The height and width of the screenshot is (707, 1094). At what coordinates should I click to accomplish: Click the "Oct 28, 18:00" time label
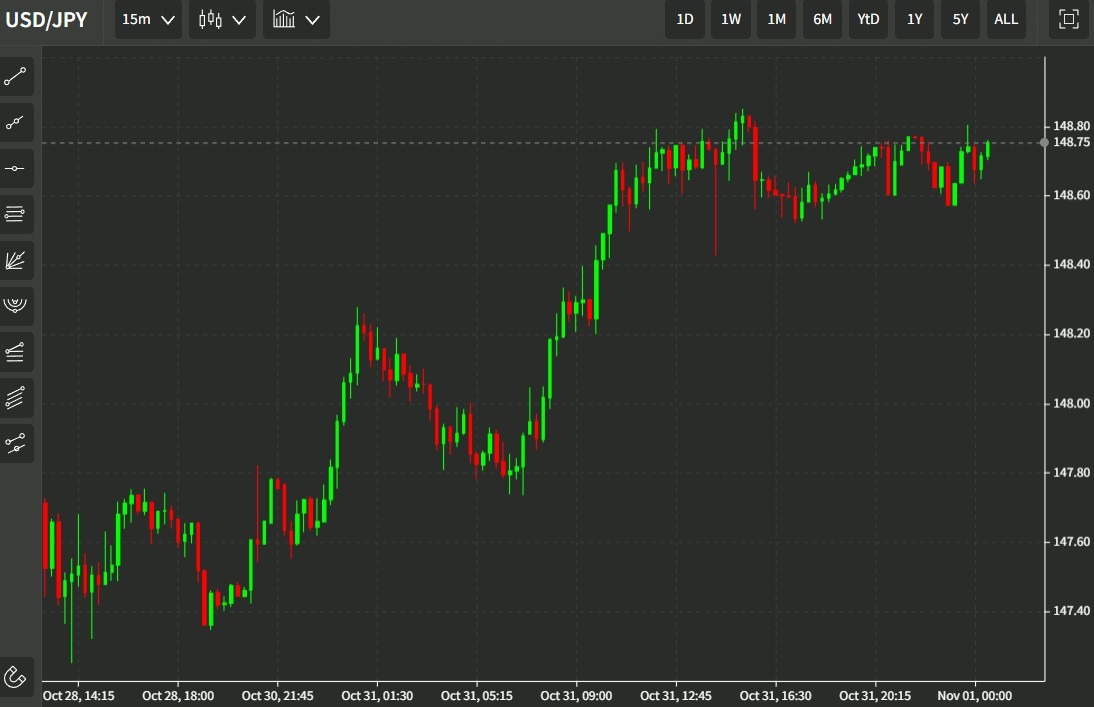tap(178, 696)
